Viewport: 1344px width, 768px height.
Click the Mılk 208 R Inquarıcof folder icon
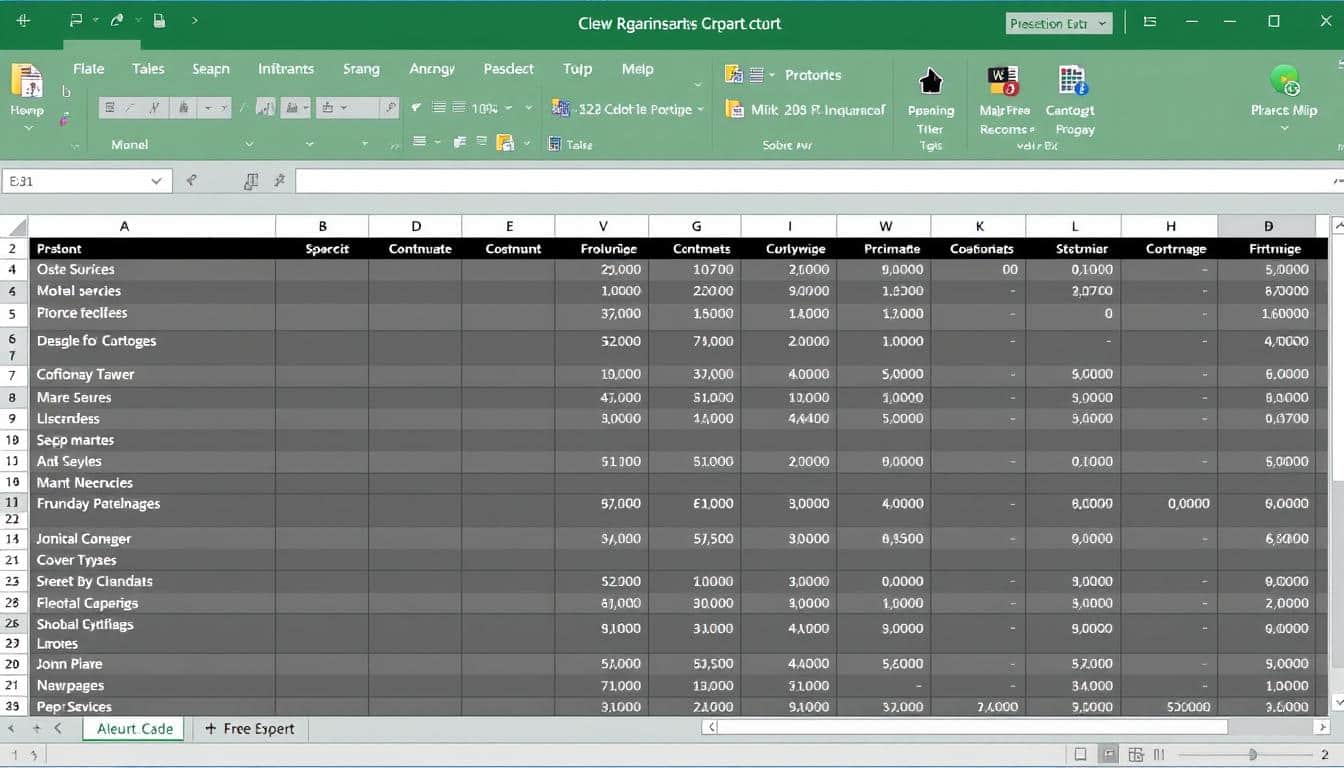(x=735, y=109)
